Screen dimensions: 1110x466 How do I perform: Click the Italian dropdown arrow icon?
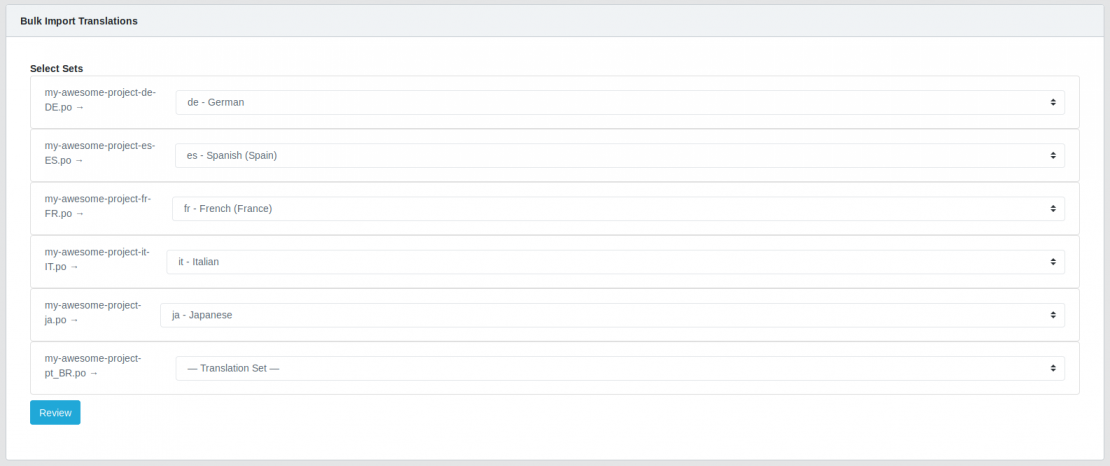1053,261
